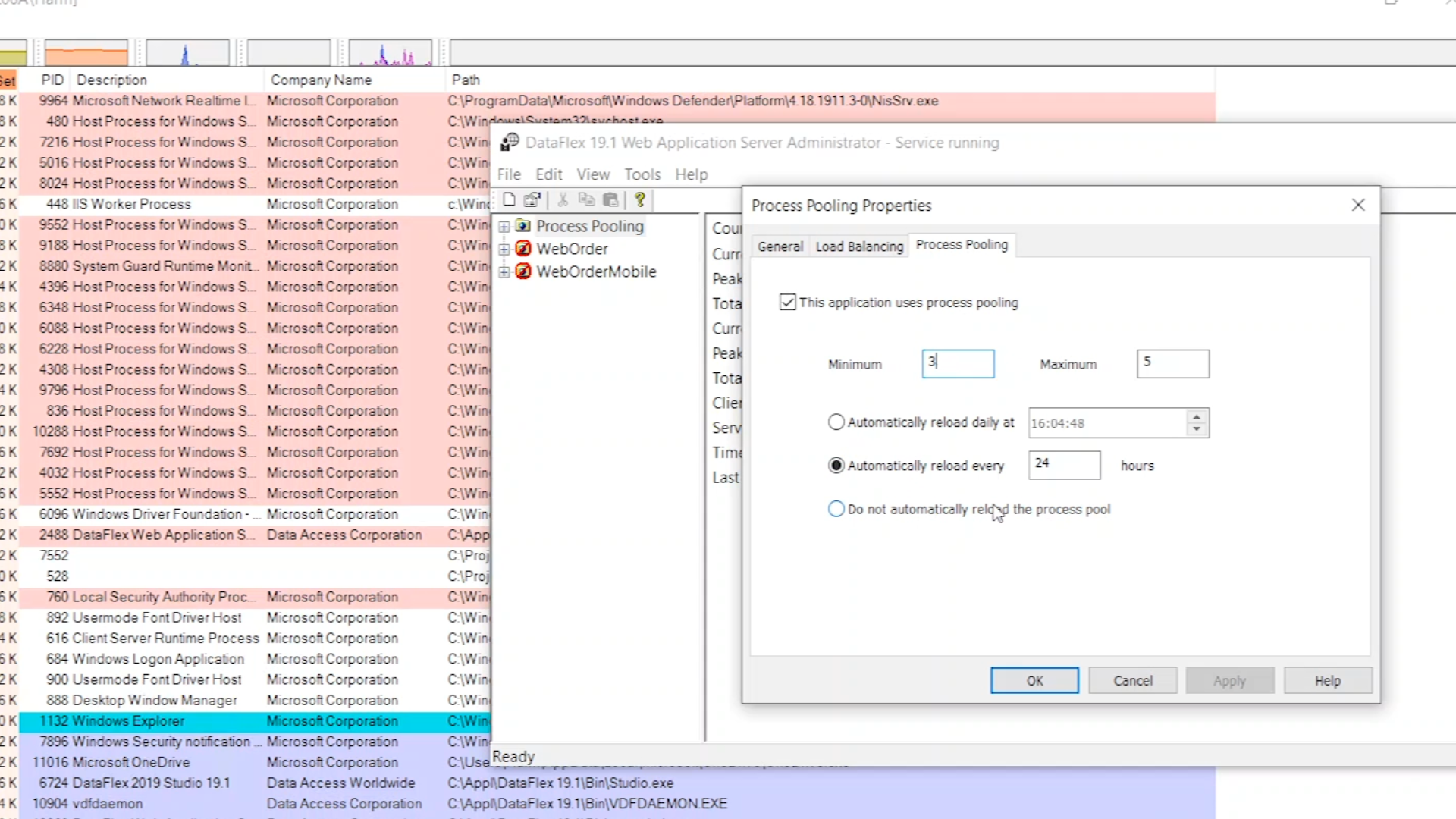Click the Cut scissors toolbar icon
This screenshot has height=819, width=1456.
pos(563,199)
